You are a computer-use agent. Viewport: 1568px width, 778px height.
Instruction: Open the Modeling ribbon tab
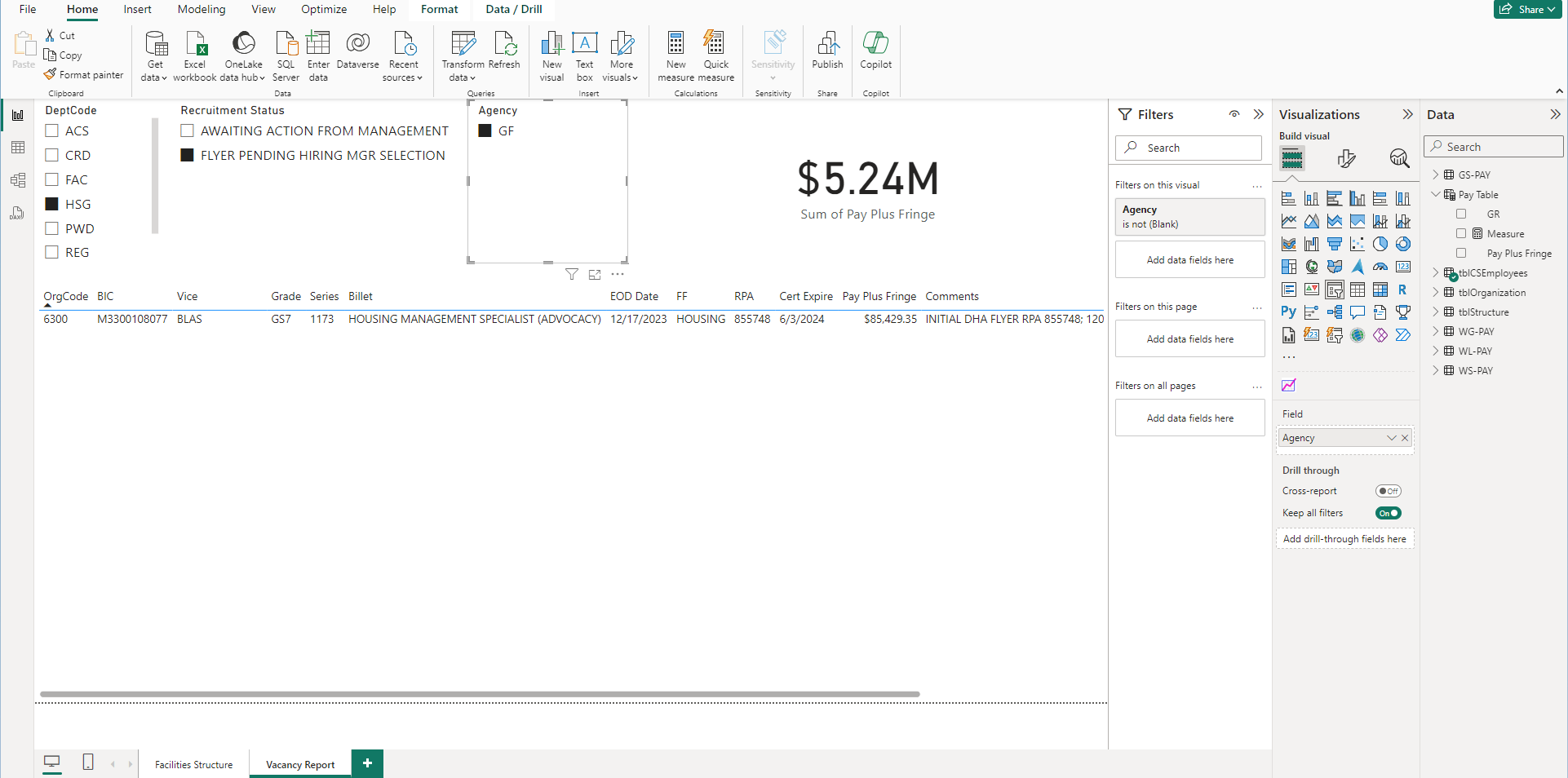coord(202,9)
